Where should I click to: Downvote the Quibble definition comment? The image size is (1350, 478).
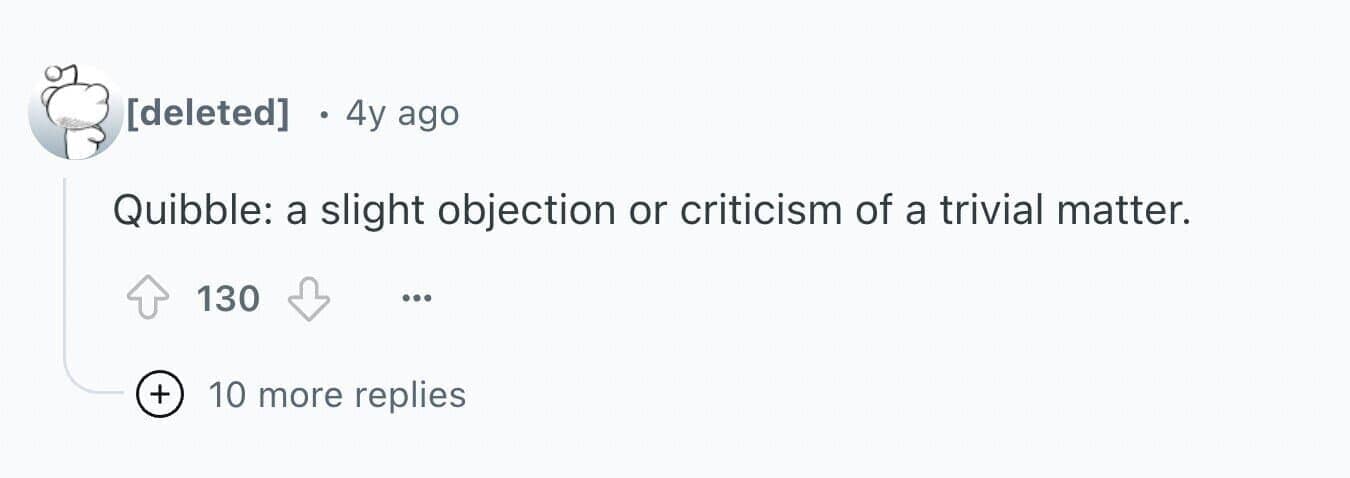coord(308,298)
